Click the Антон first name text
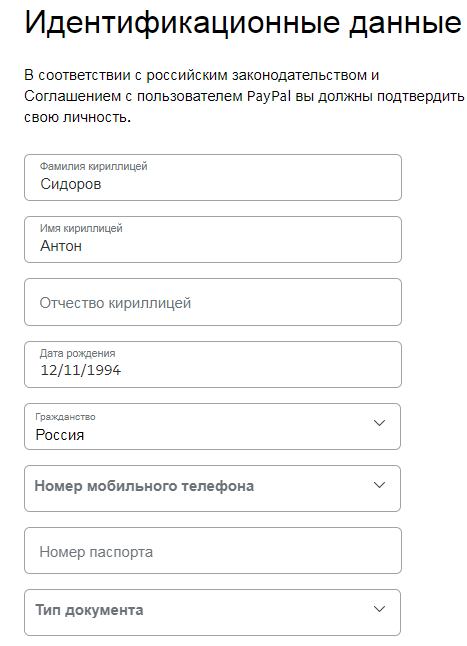Screen dimensions: 467x646 coord(61,246)
